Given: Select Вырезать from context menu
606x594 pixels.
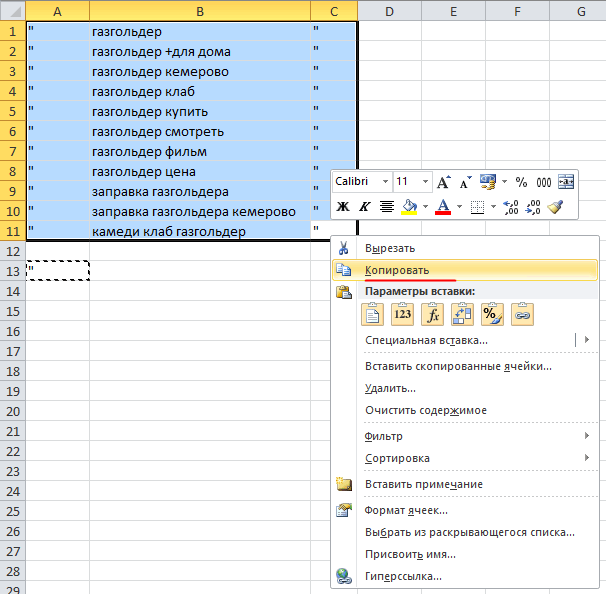Looking at the screenshot, I should [465, 248].
